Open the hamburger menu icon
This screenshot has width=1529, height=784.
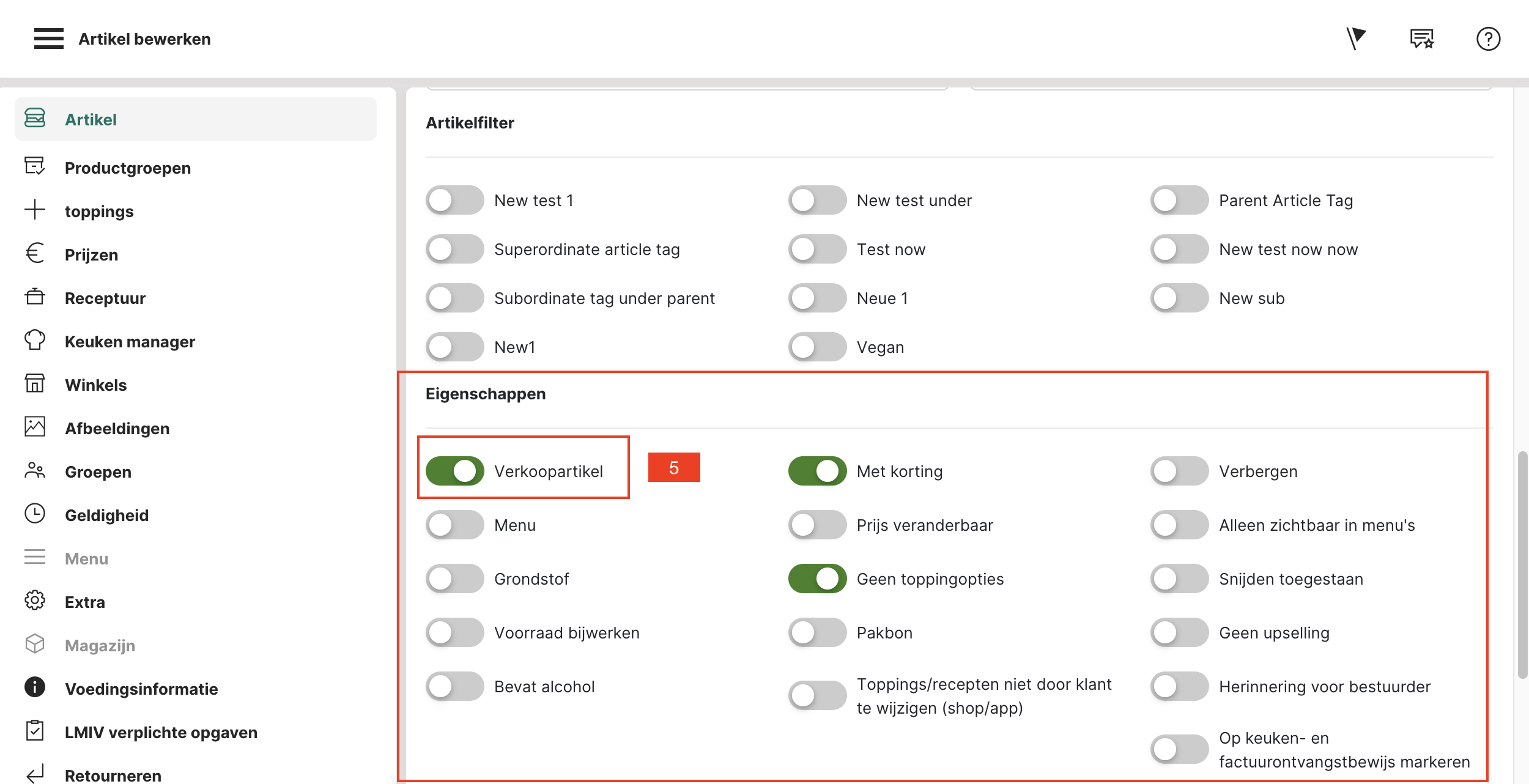[x=49, y=39]
